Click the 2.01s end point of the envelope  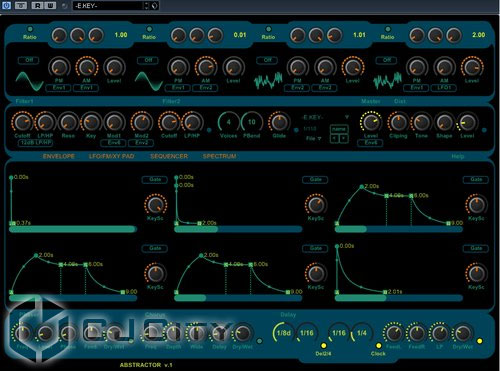pos(385,292)
